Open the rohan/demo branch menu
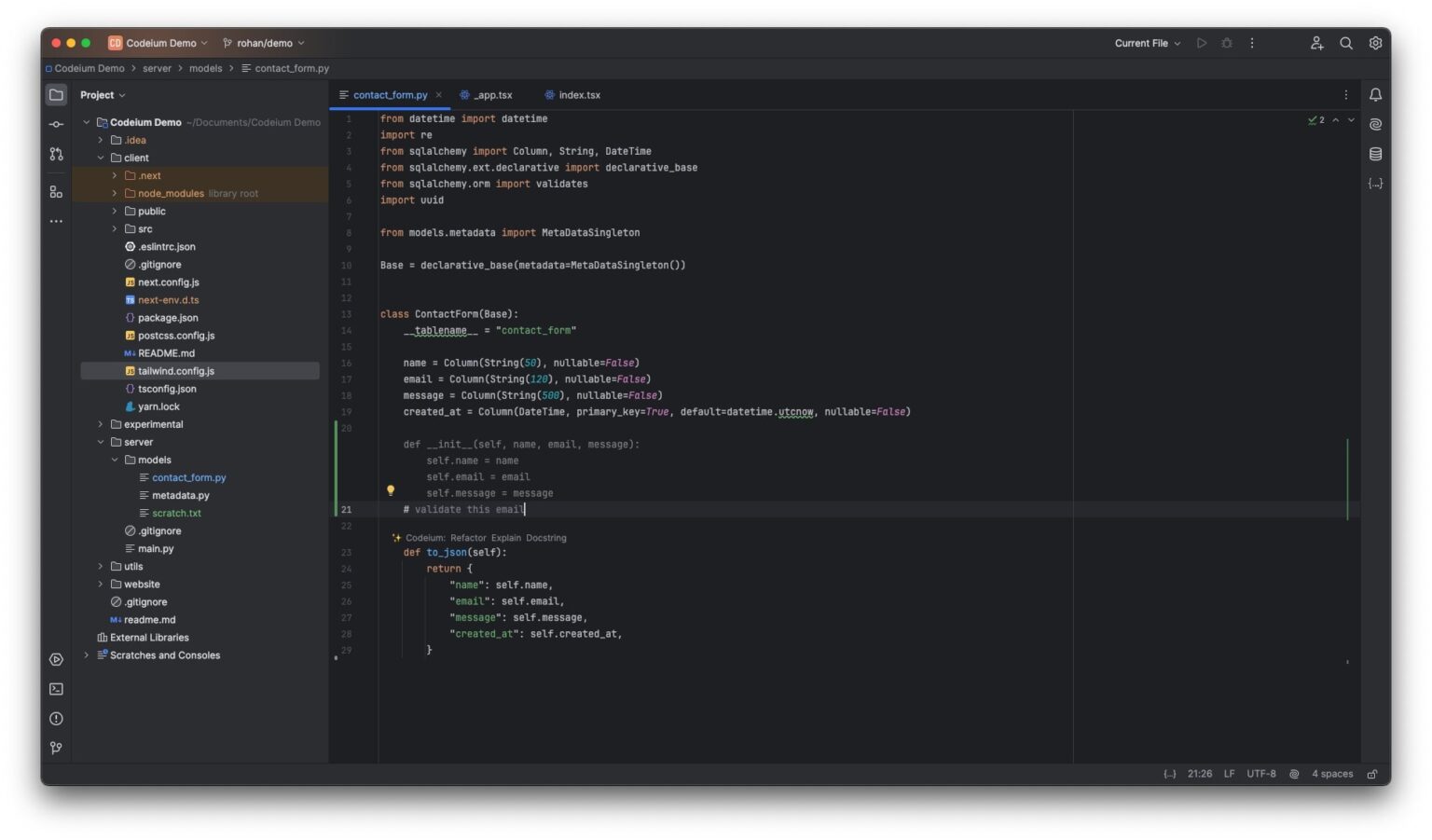 click(x=264, y=43)
